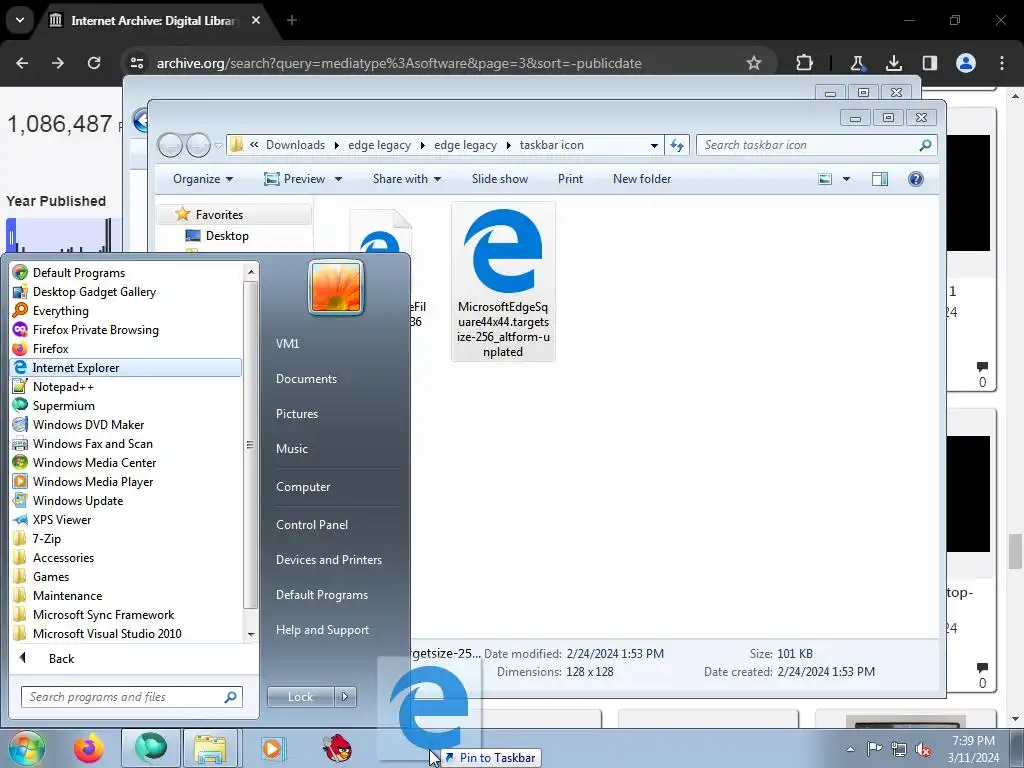Open the muted volume tray icon
The width and height of the screenshot is (1024, 768).
point(923,749)
